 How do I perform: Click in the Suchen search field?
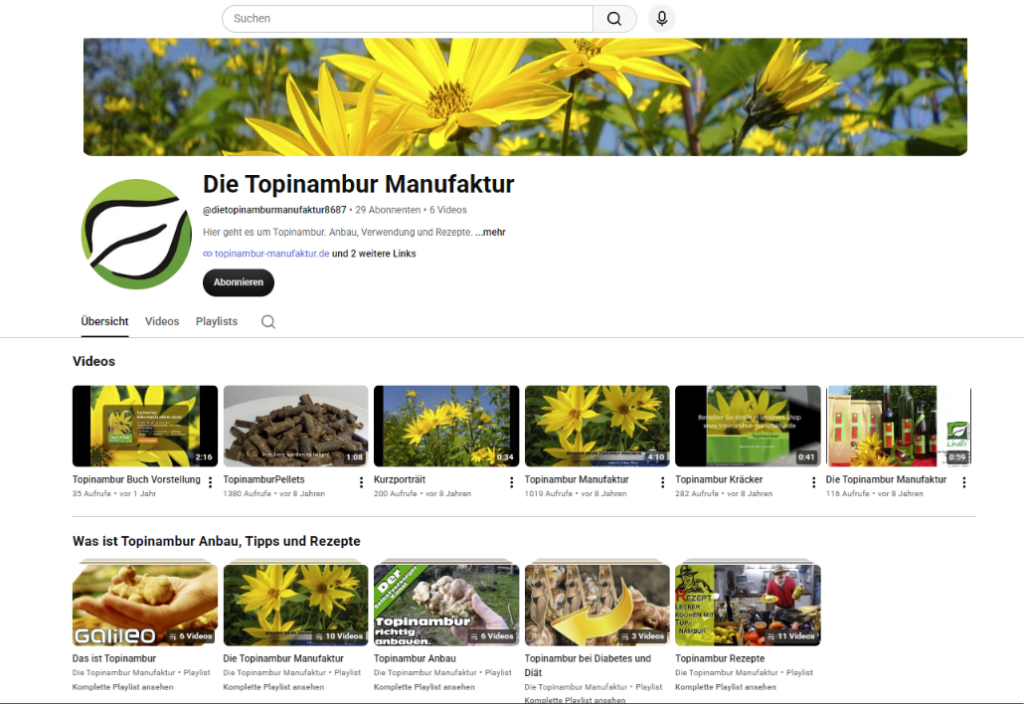pos(408,19)
